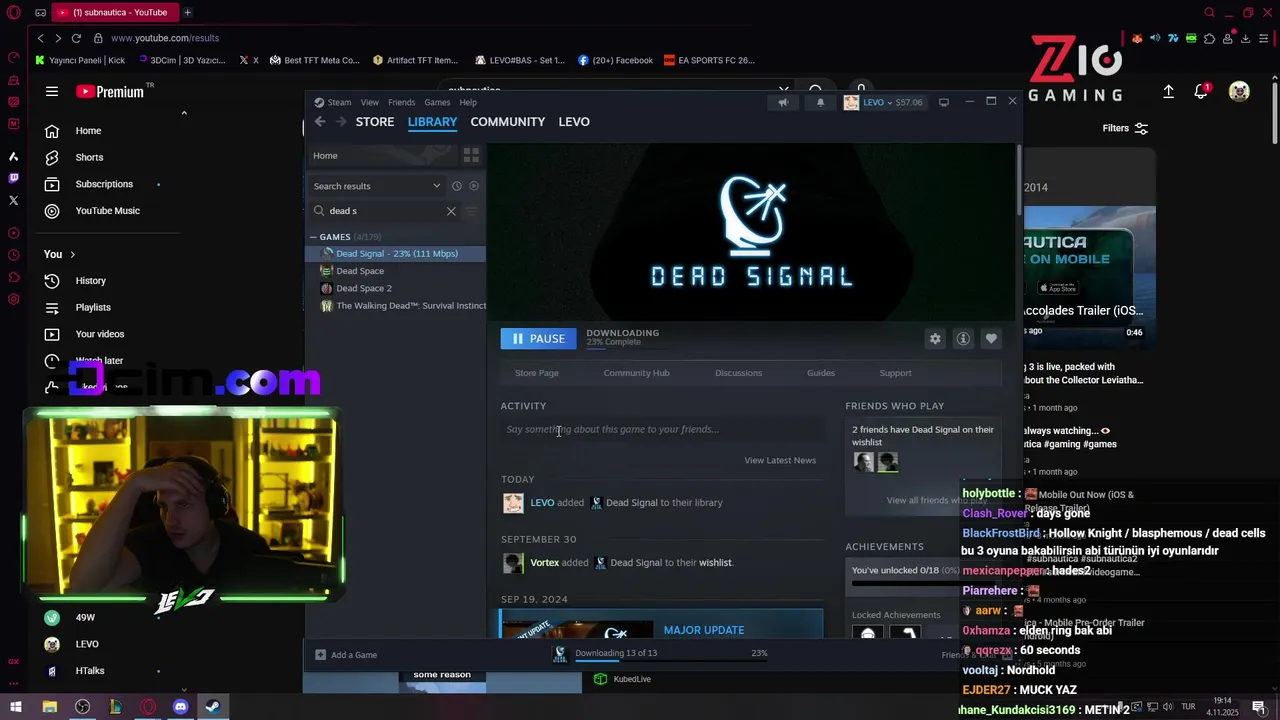Viewport: 1280px width, 720px height.
Task: Open Dead Signal game info icon
Action: click(x=963, y=339)
